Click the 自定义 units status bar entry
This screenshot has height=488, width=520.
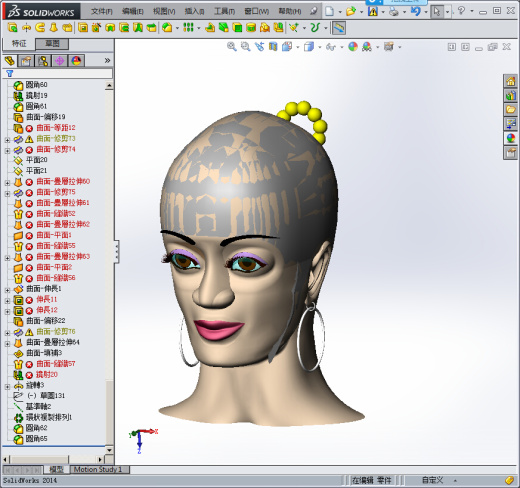coord(432,480)
